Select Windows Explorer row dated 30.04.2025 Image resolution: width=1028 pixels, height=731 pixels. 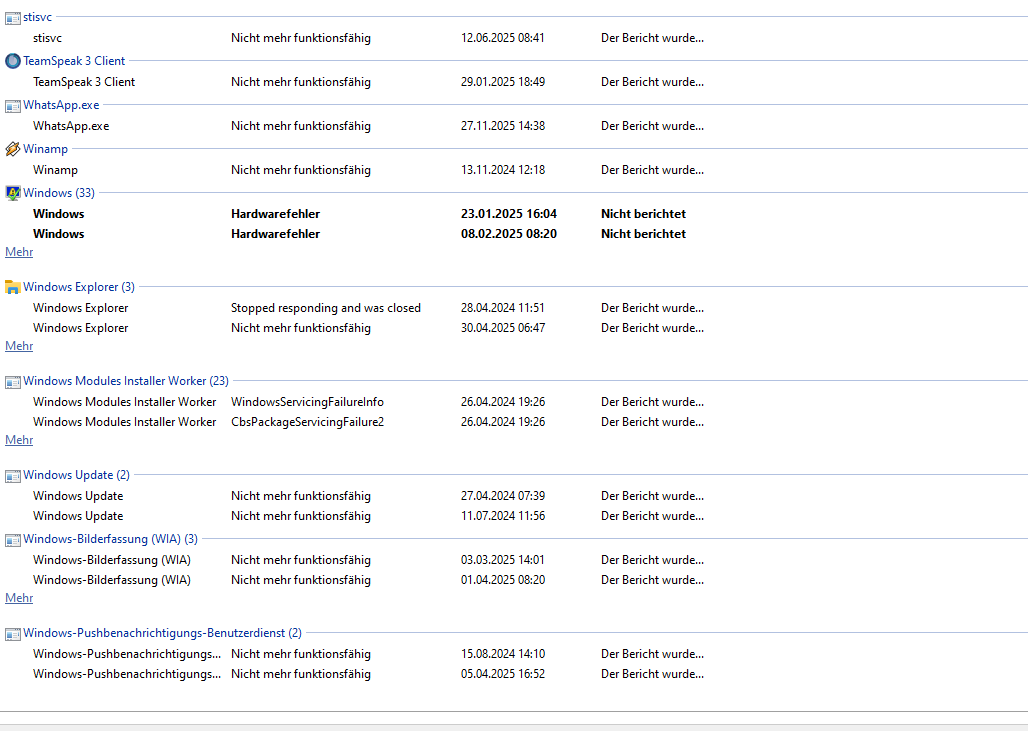368,328
